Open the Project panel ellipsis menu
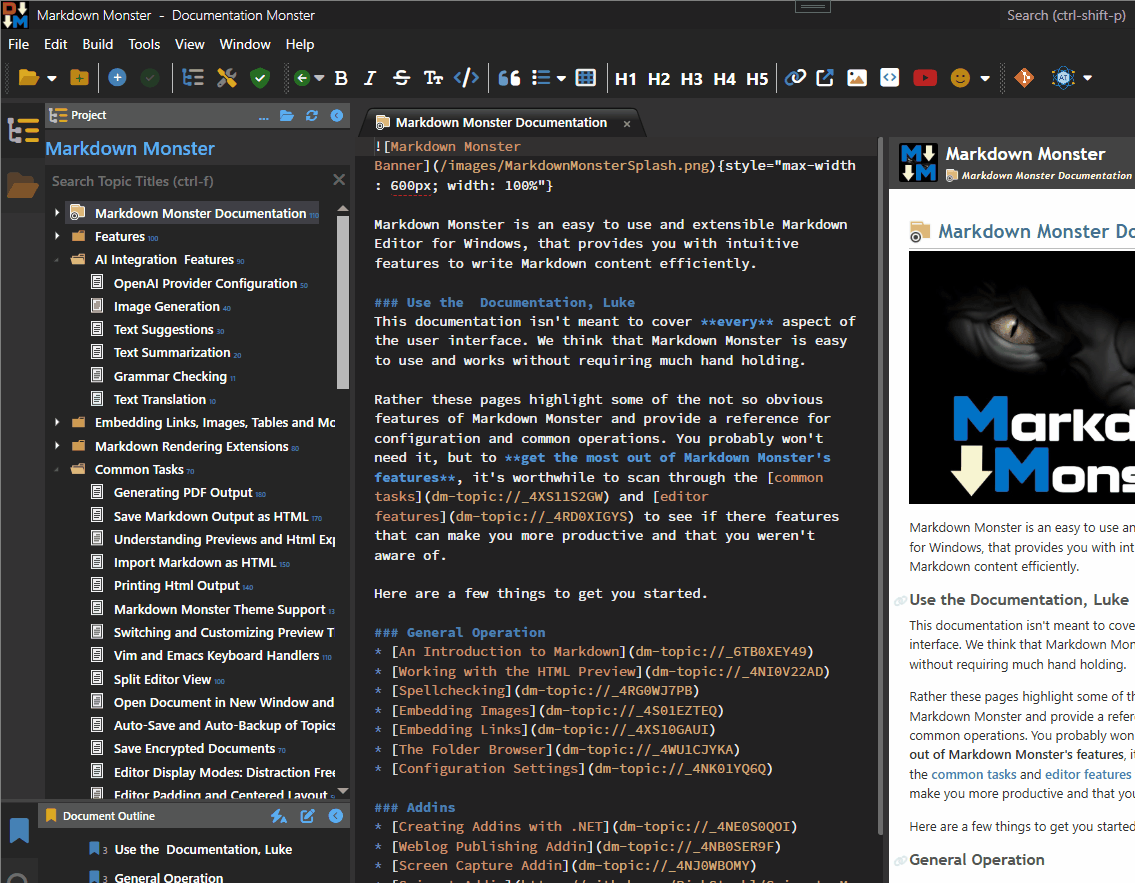The image size is (1135, 883). point(263,117)
